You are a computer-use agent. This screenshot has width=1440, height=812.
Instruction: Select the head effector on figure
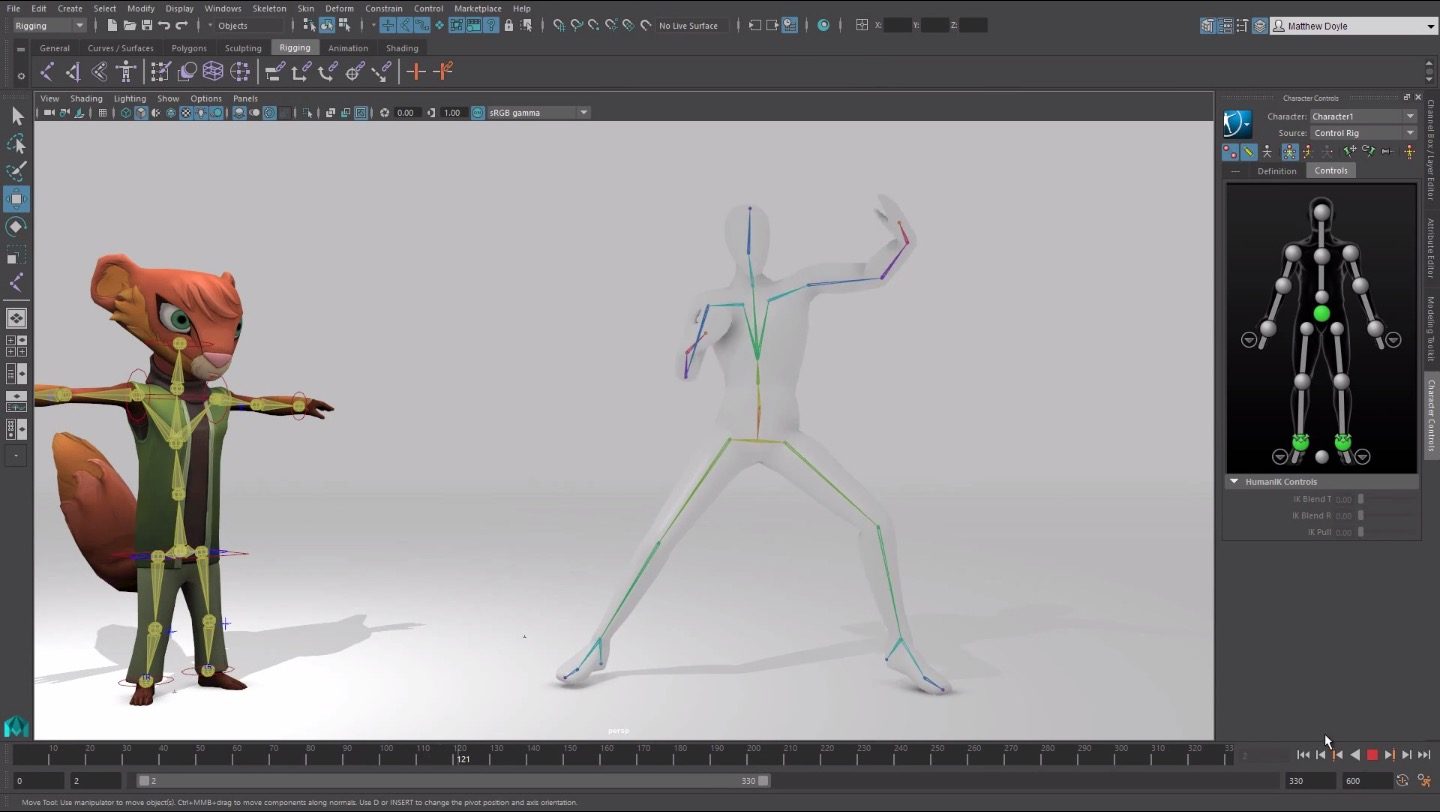(1321, 212)
